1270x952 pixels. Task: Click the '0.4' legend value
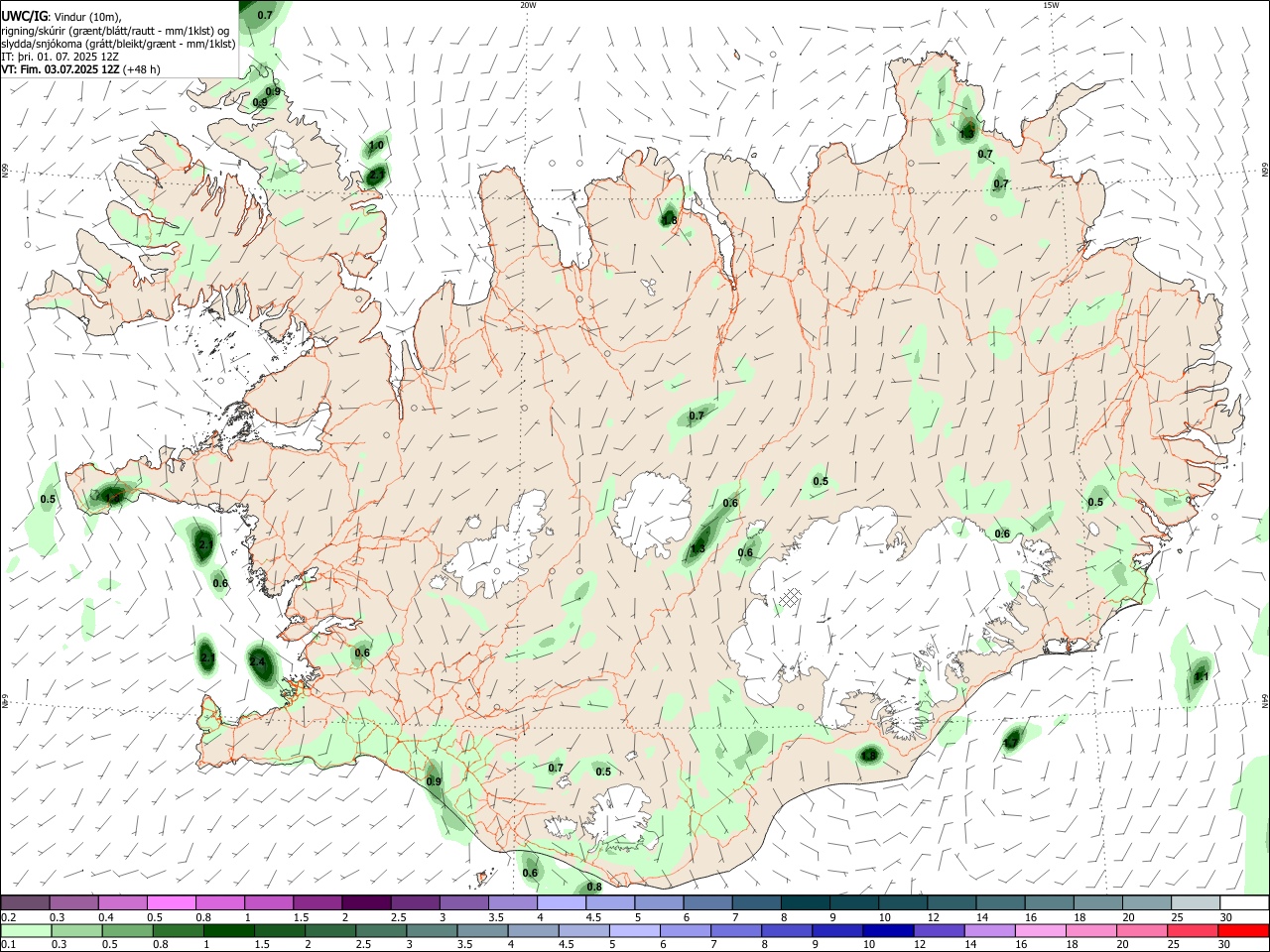(106, 917)
